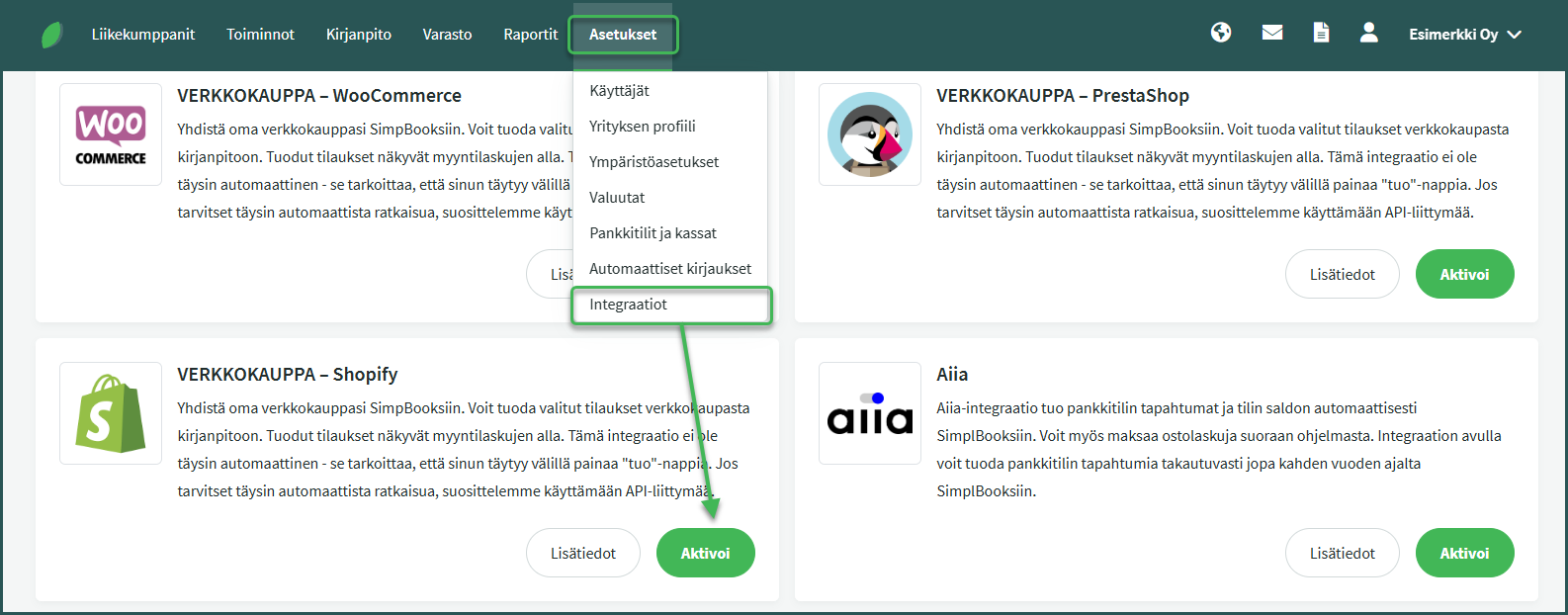Open the document icon in header
This screenshot has width=1568, height=615.
[1321, 33]
